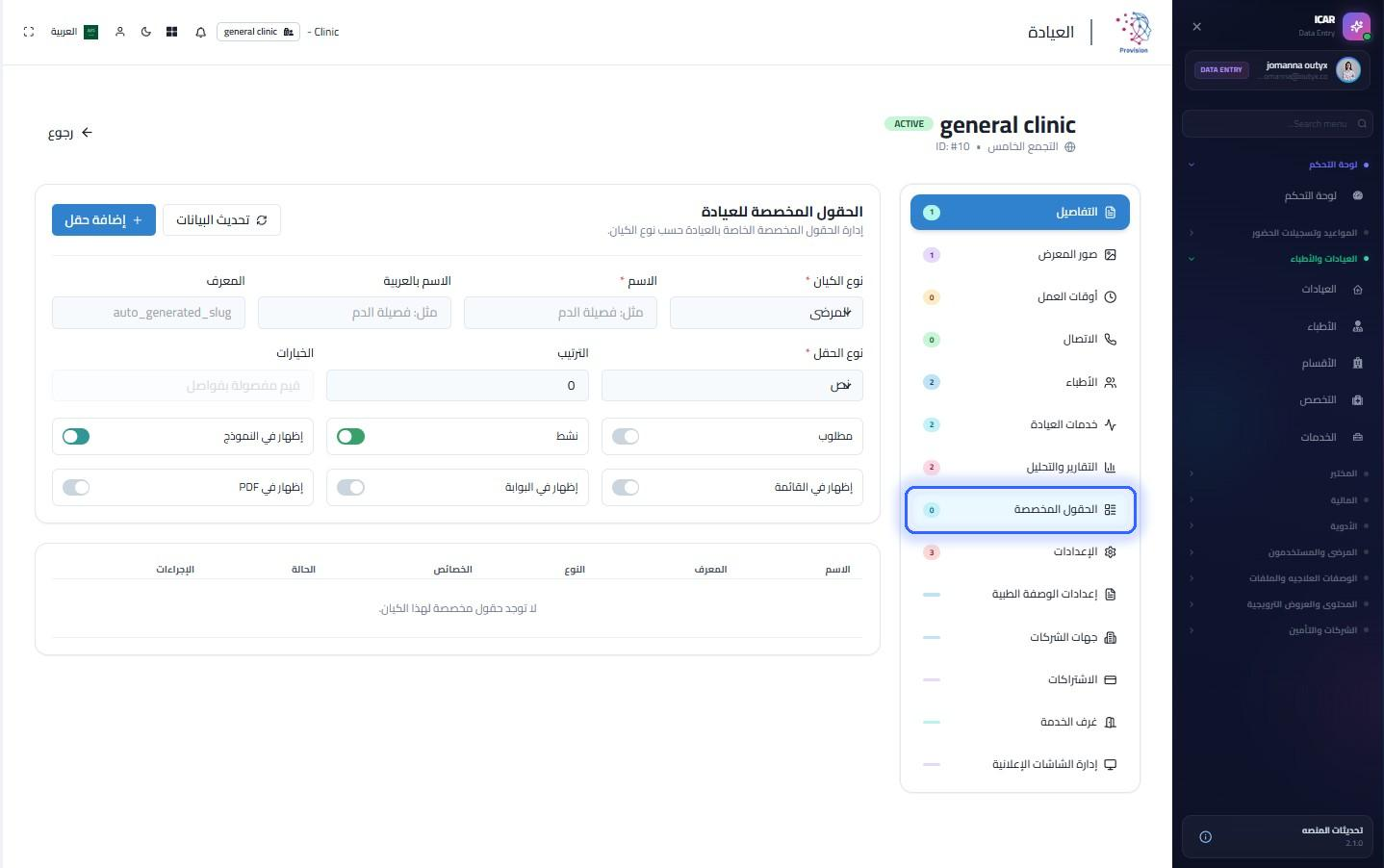Open الاشتراكات subscriptions tab
Image resolution: width=1384 pixels, height=868 pixels.
point(1020,679)
